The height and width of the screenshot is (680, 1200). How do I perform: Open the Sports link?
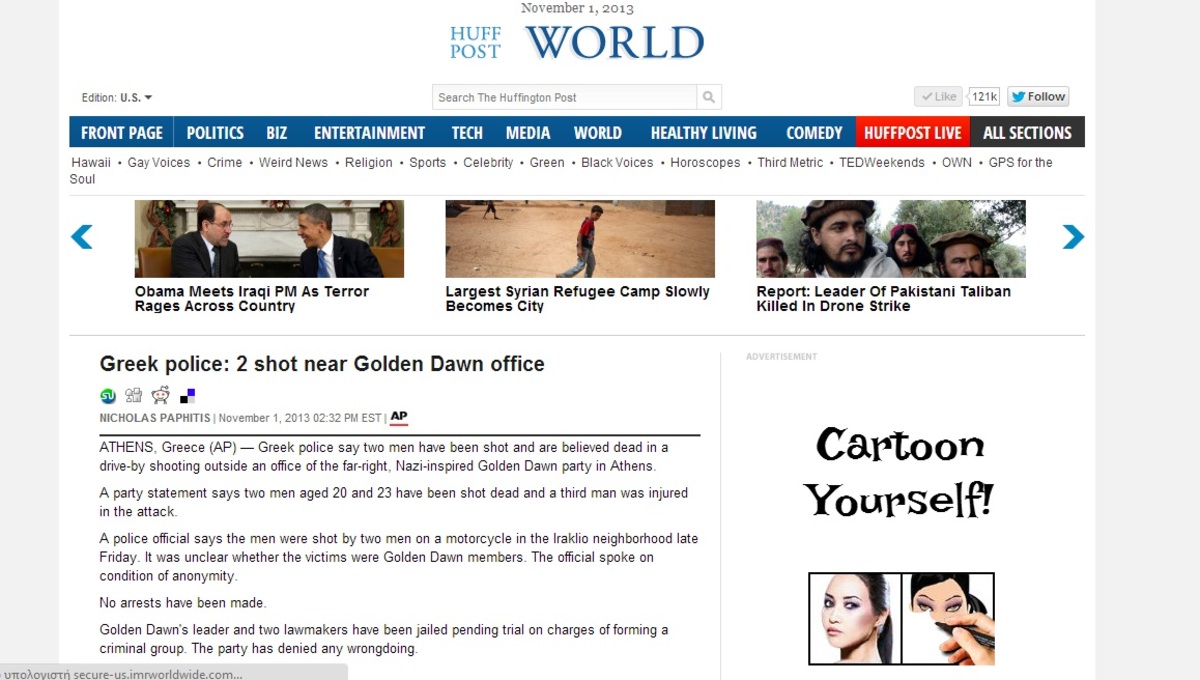pyautogui.click(x=428, y=163)
